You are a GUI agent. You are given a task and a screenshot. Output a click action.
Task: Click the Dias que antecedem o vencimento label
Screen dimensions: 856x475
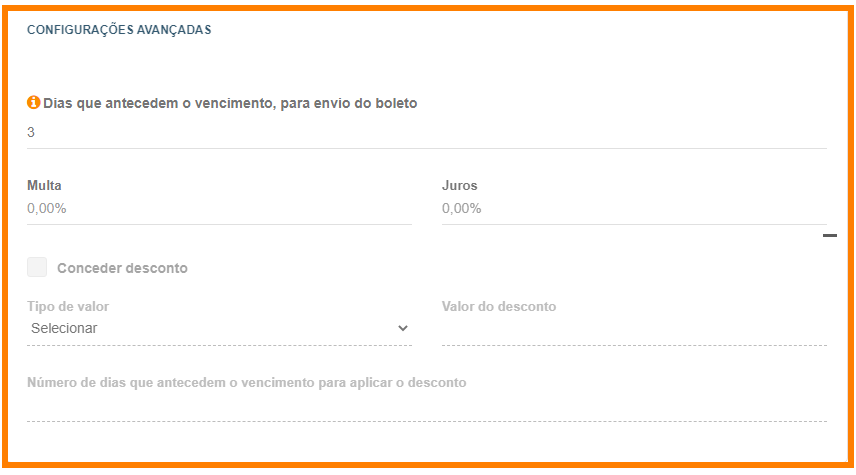coord(230,103)
